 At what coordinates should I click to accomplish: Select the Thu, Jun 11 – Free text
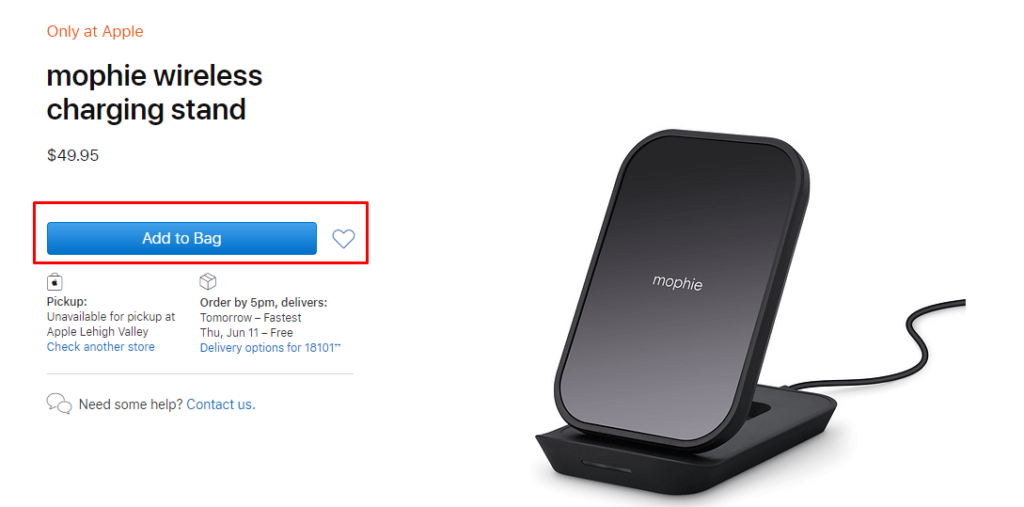coord(246,333)
